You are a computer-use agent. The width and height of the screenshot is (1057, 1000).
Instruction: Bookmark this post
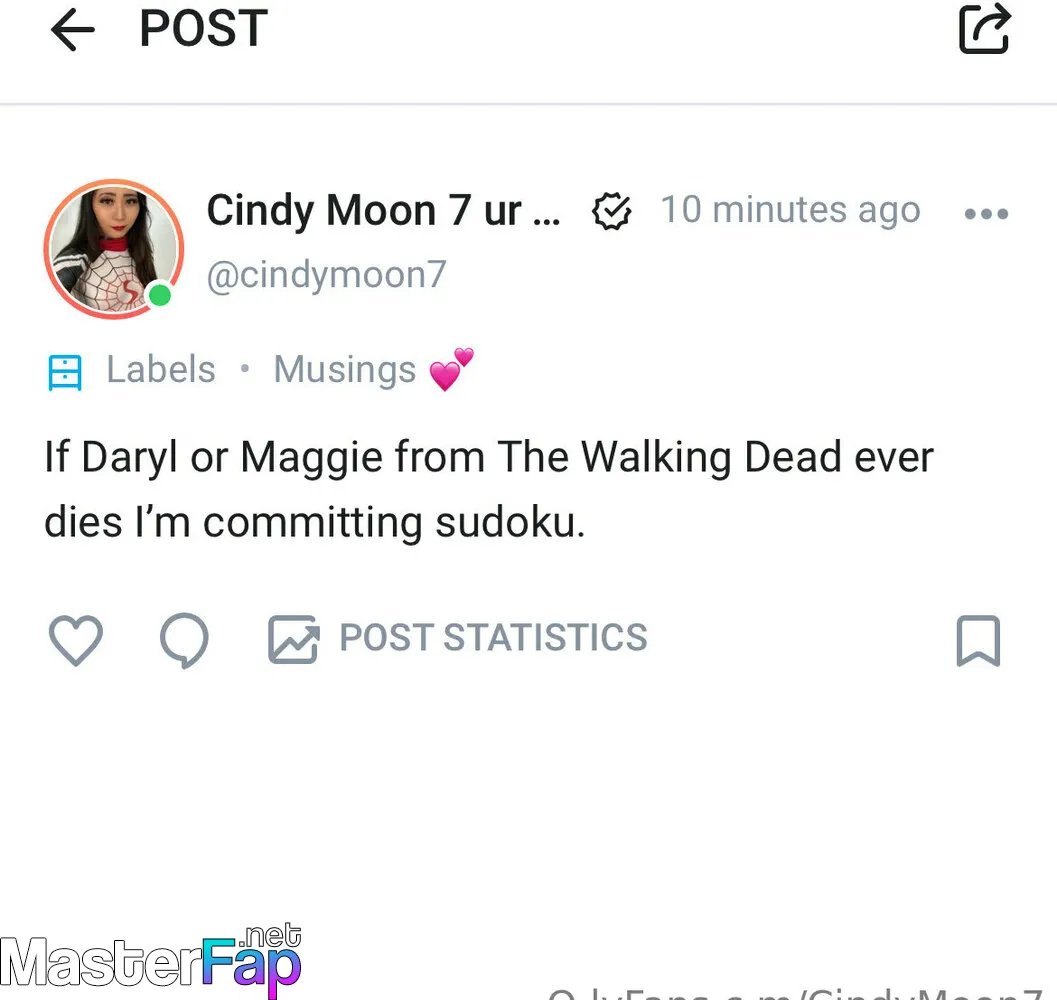tap(978, 641)
